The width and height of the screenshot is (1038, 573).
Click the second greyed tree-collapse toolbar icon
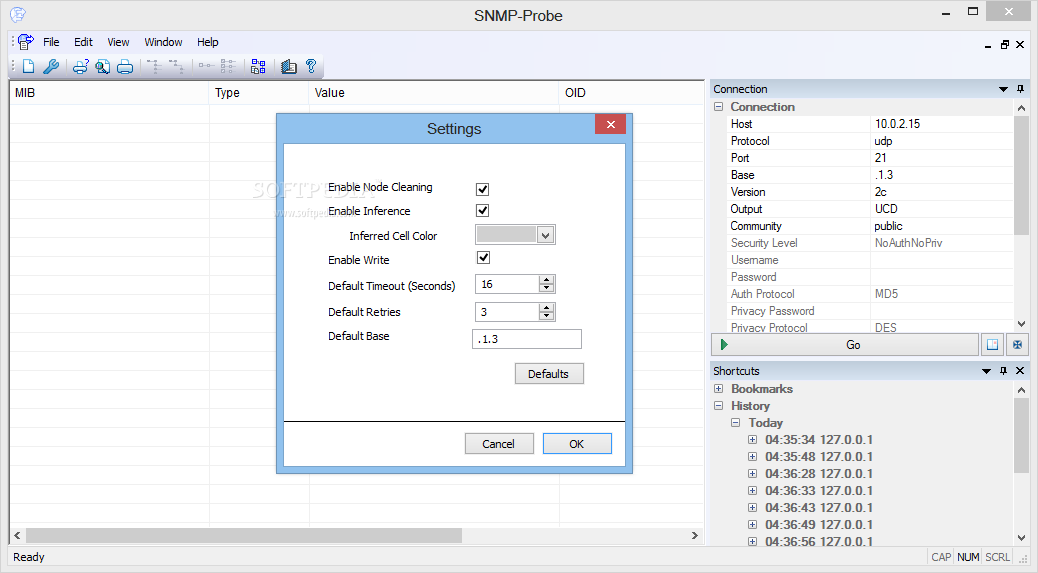[175, 66]
